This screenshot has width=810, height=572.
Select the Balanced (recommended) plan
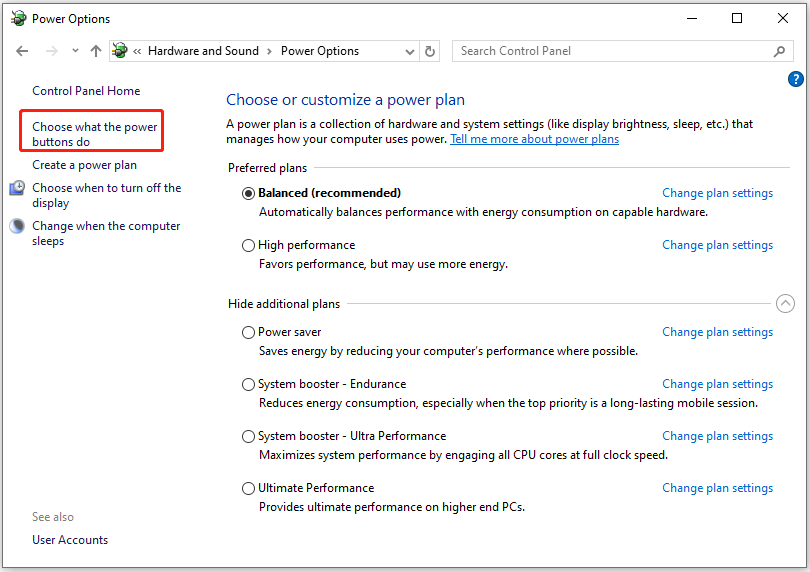pyautogui.click(x=248, y=193)
